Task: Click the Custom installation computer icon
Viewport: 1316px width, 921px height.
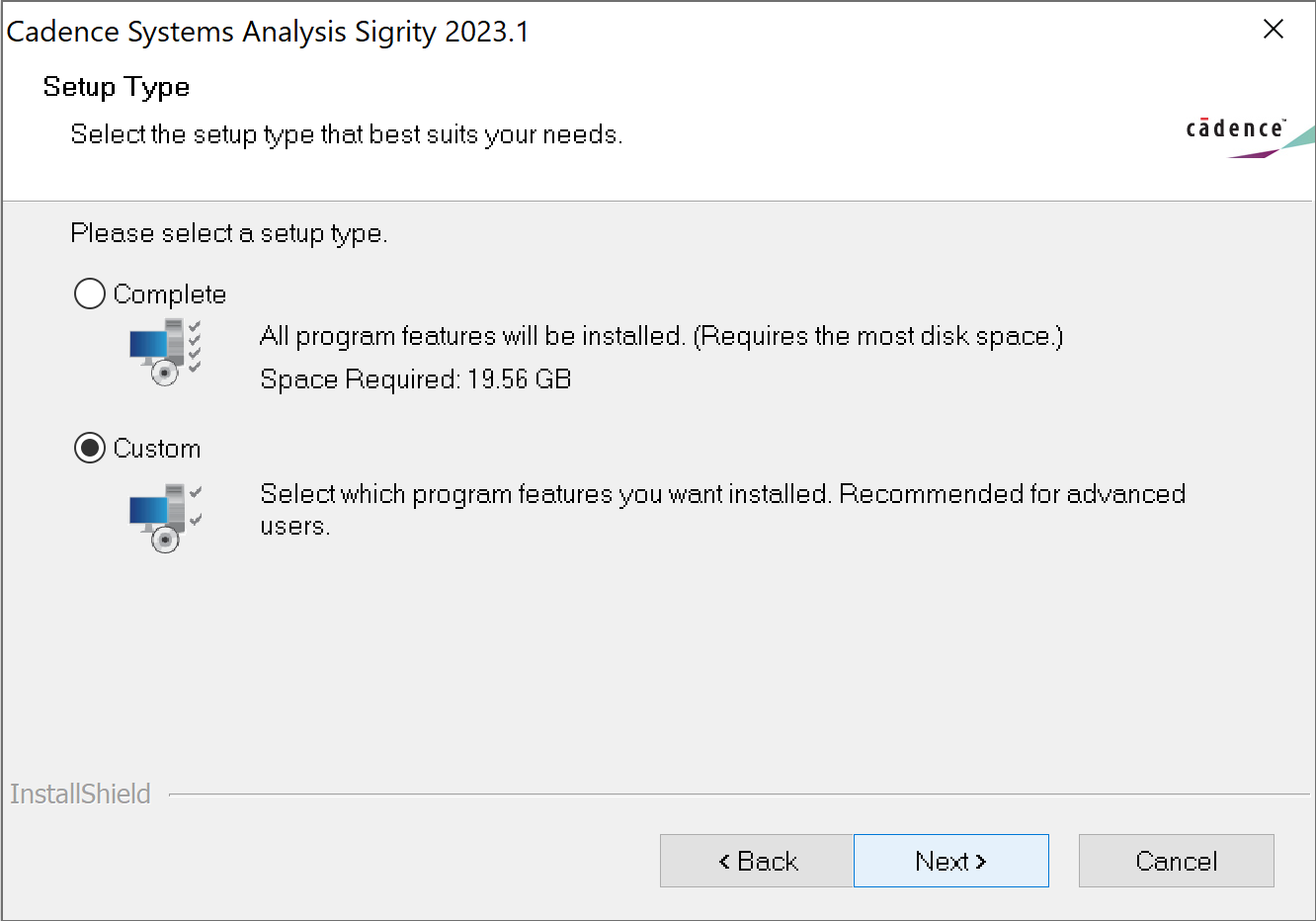Action: pos(158,517)
